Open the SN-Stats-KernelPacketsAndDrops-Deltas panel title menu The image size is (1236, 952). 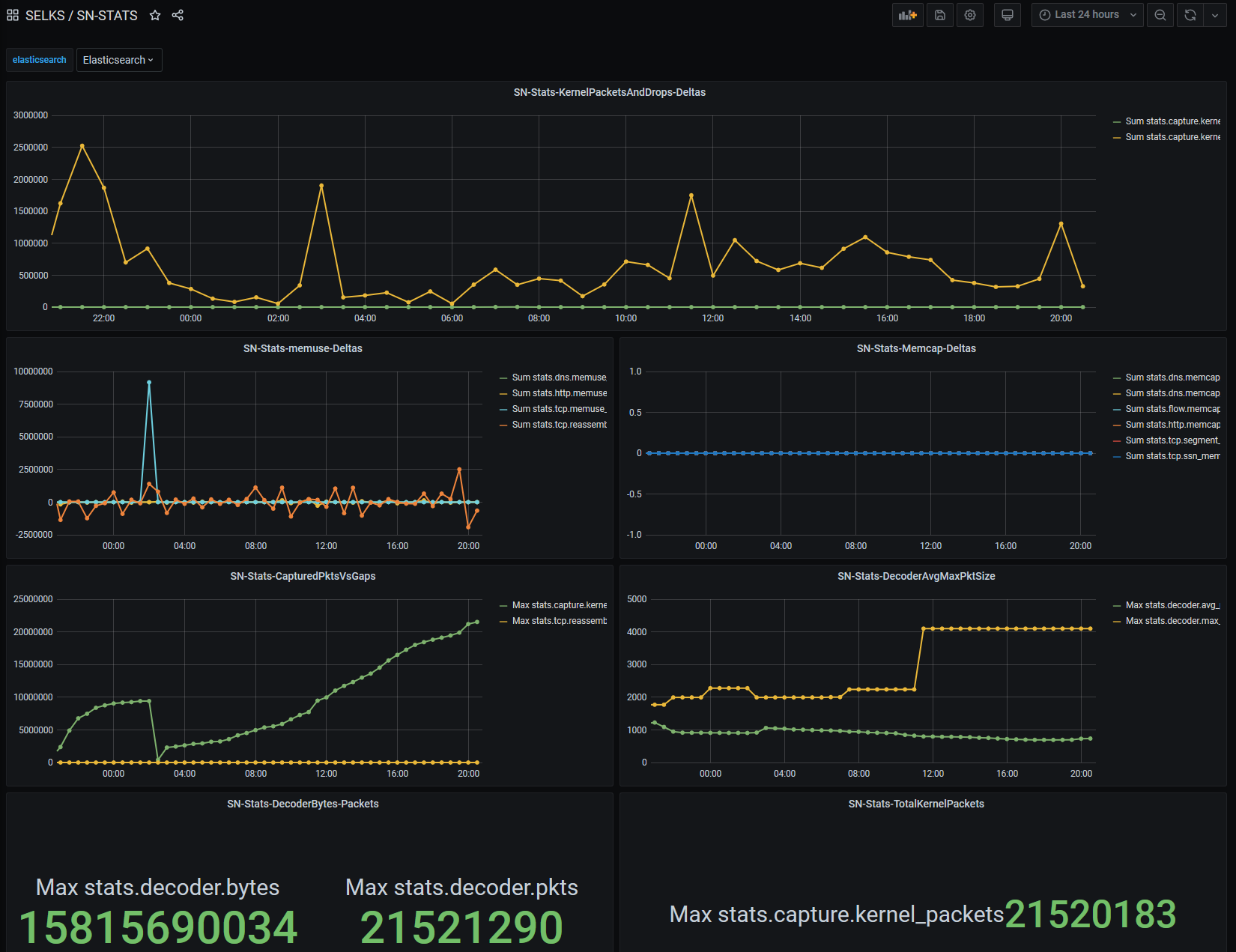(x=609, y=92)
